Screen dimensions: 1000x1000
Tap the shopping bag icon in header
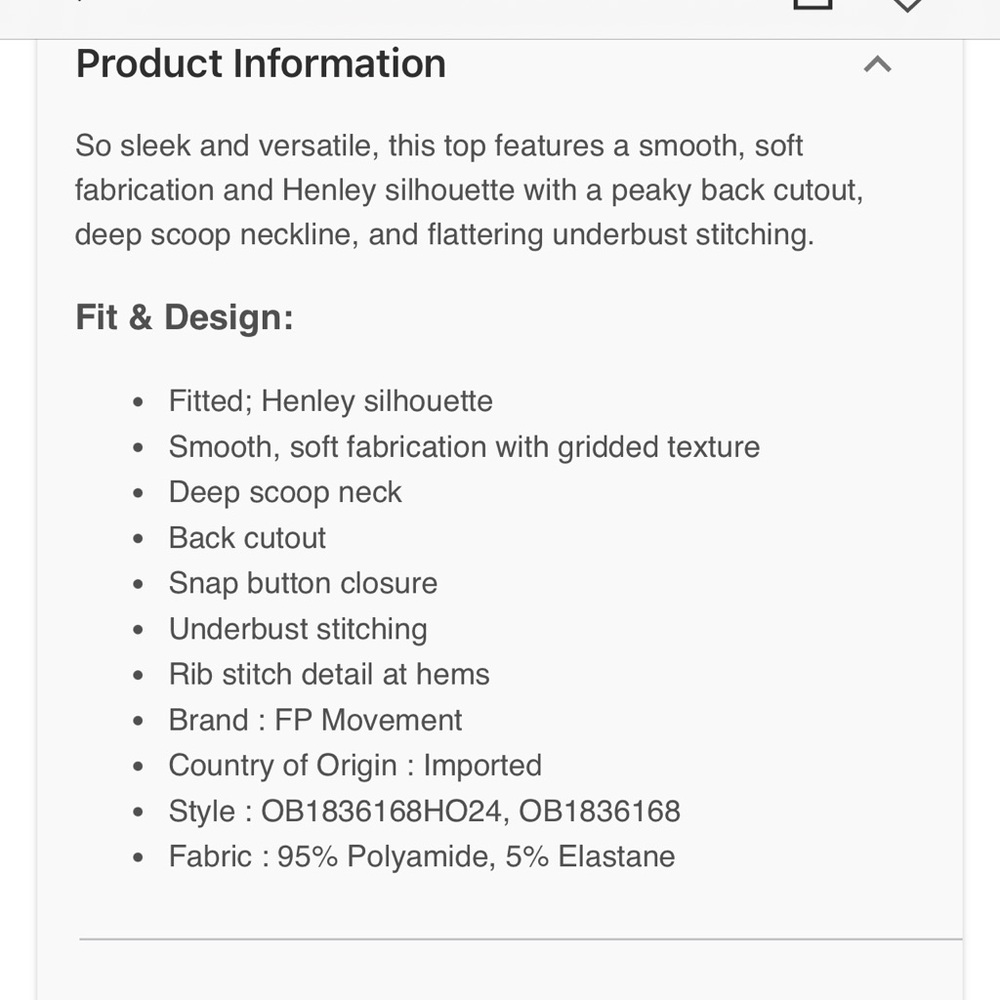[x=812, y=4]
